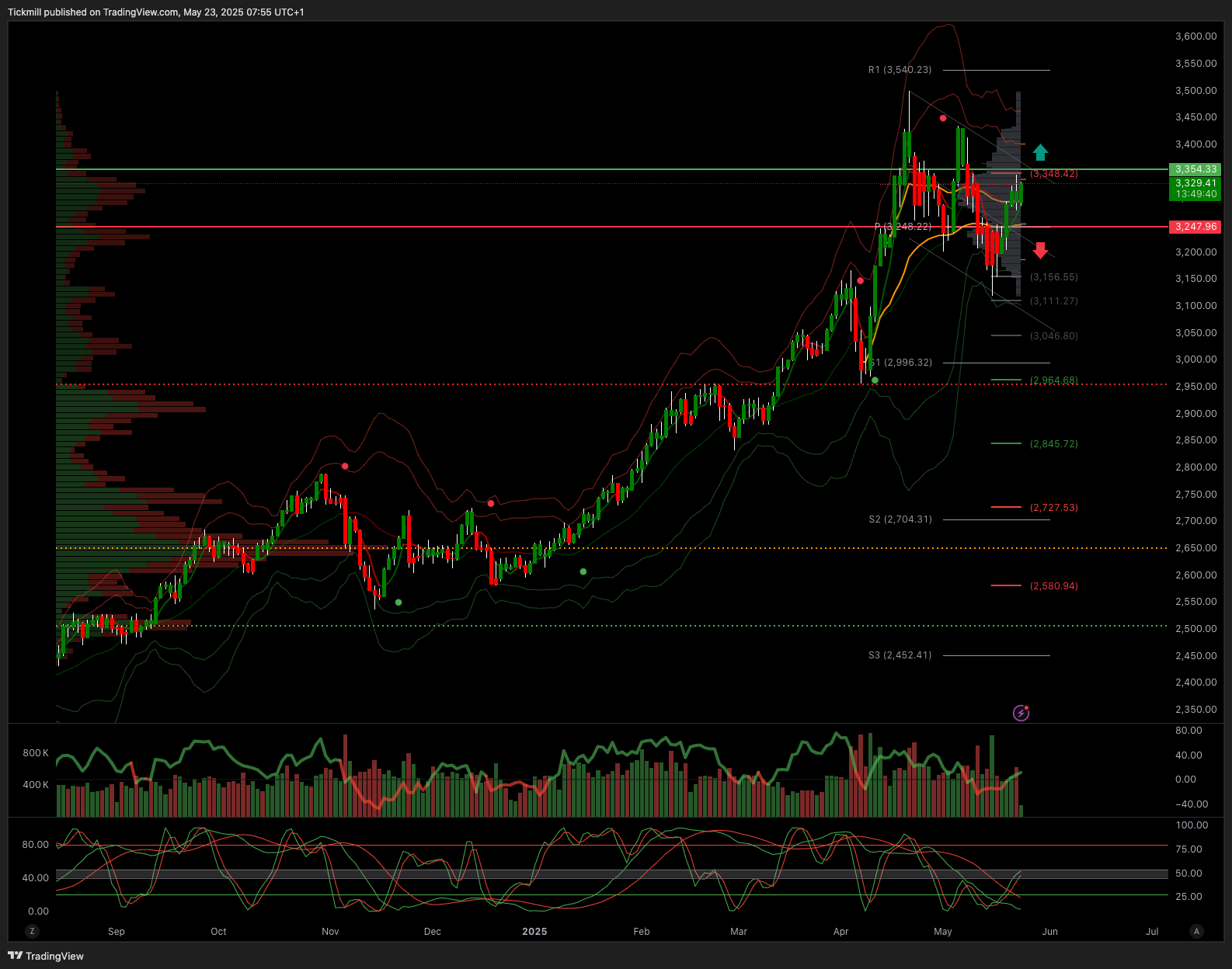Click the green signal dot below S1 label

click(875, 380)
